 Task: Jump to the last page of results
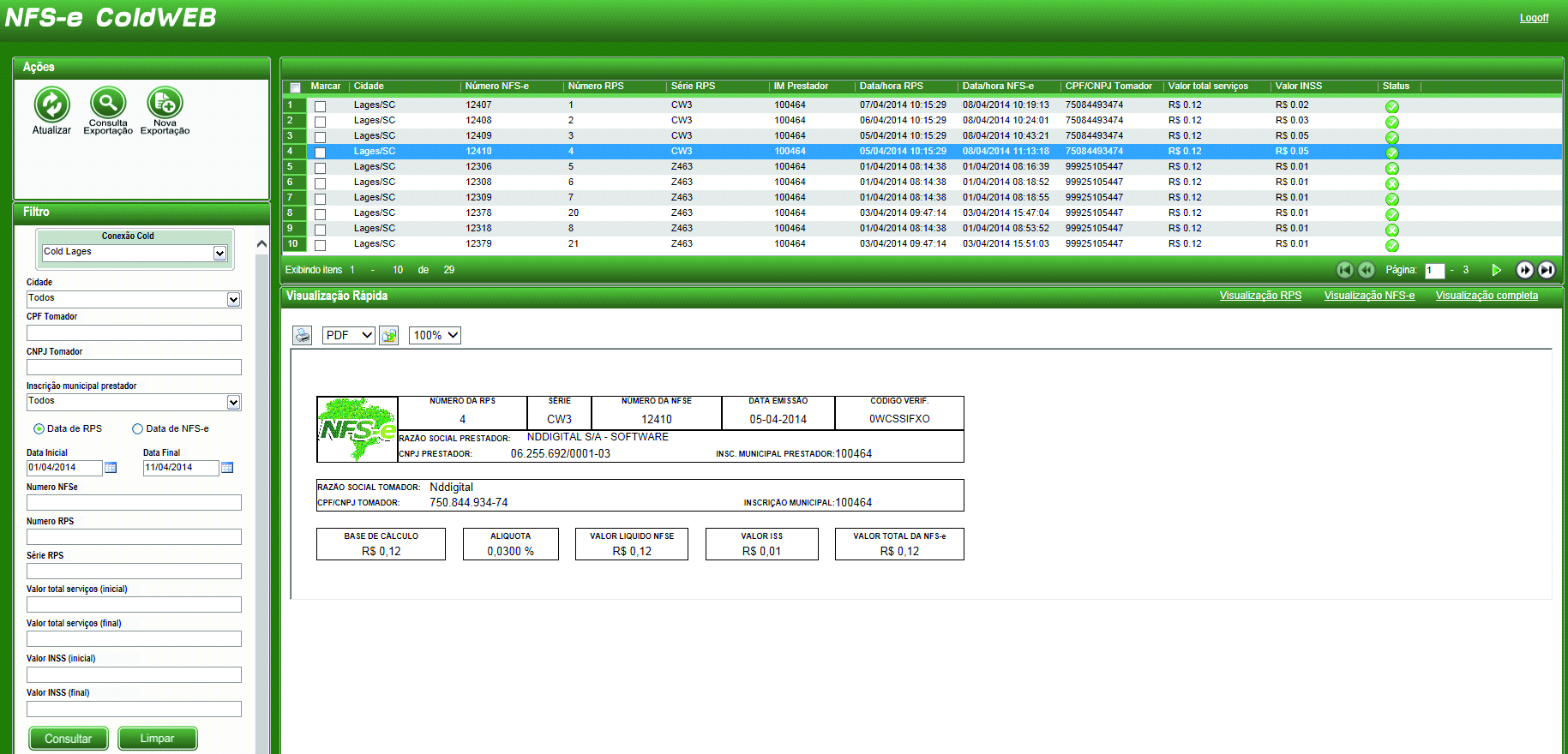point(1547,270)
